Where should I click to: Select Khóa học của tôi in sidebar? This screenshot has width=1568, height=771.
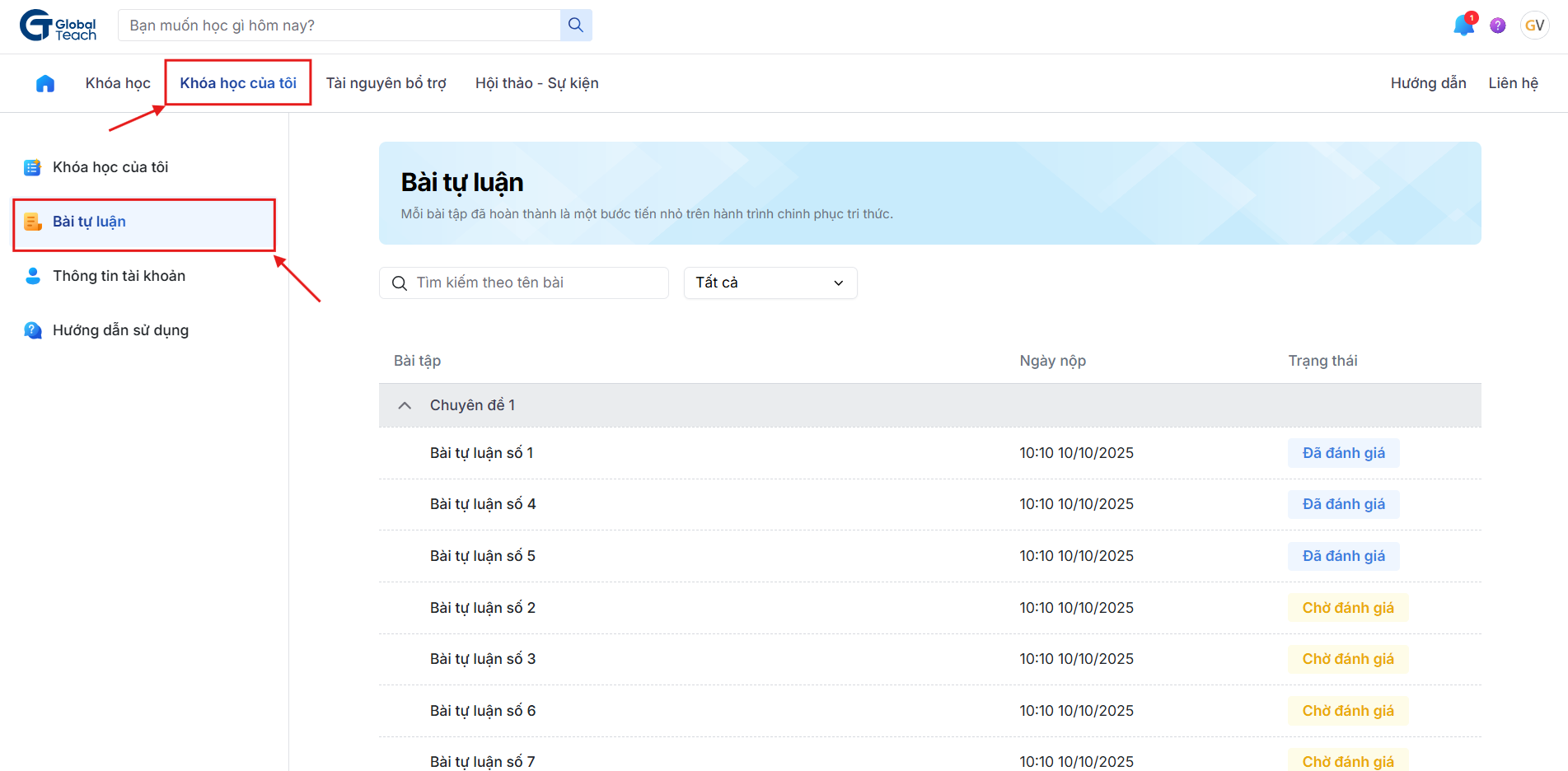pyautogui.click(x=110, y=167)
